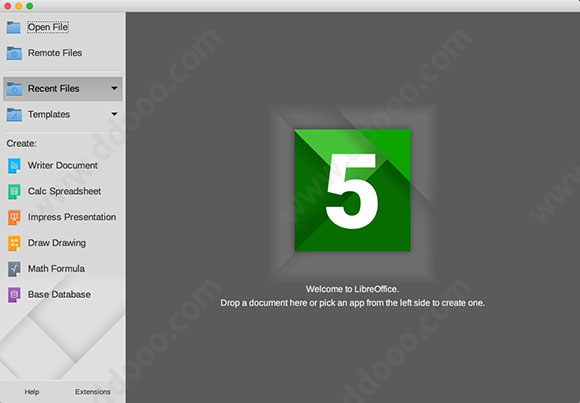Click the Calc Spreadsheet icon

14,192
